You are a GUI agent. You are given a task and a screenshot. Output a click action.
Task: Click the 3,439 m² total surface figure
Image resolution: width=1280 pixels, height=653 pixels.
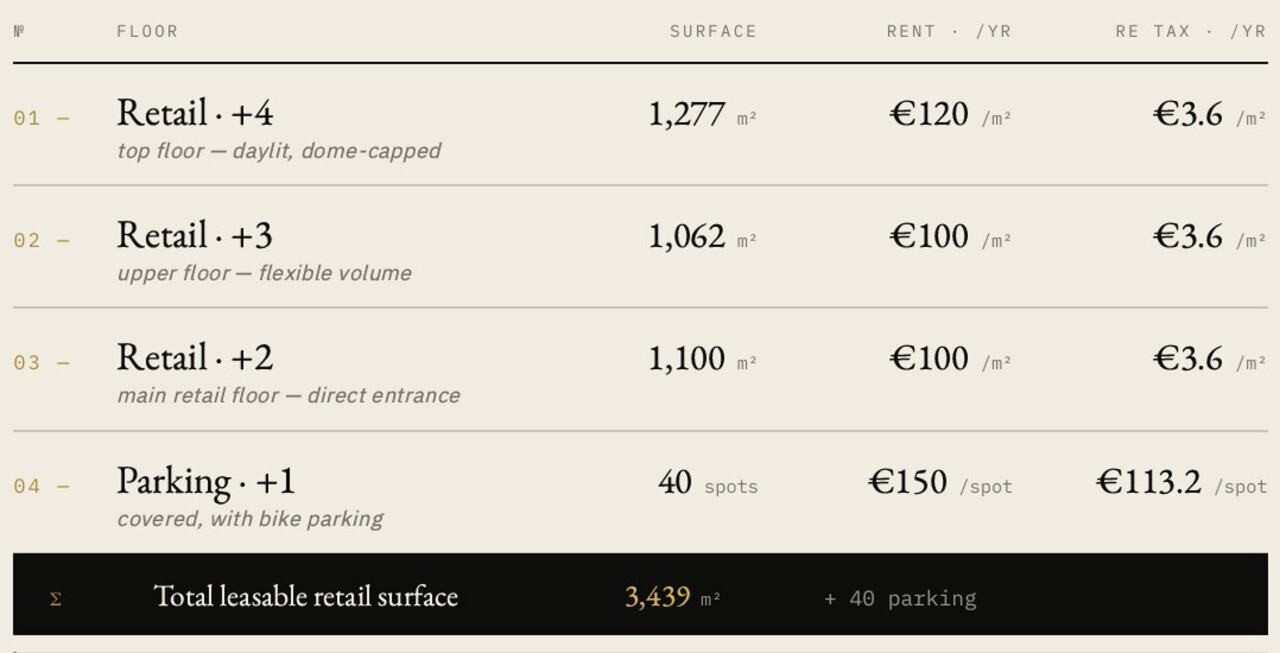(x=673, y=598)
